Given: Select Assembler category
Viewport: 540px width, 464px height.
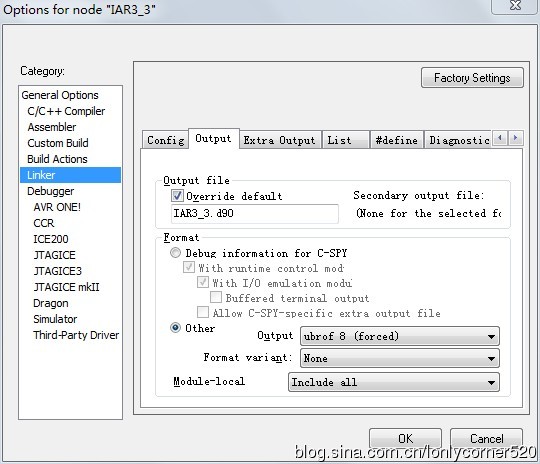Looking at the screenshot, I should pyautogui.click(x=52, y=127).
